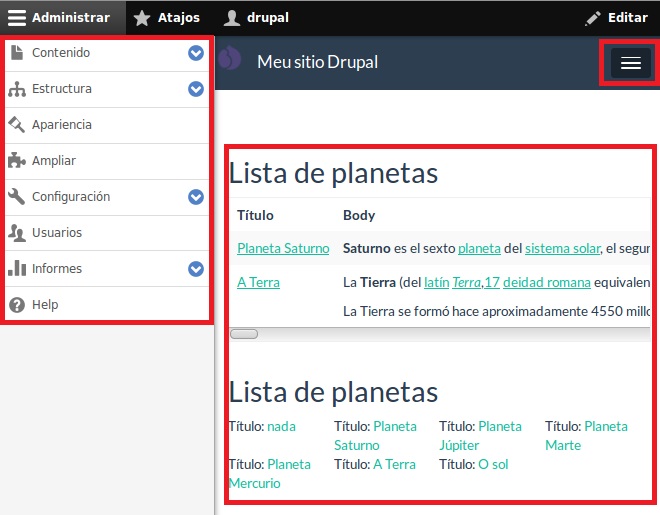This screenshot has width=660, height=515.
Task: Click the Título column header
Action: click(255, 215)
